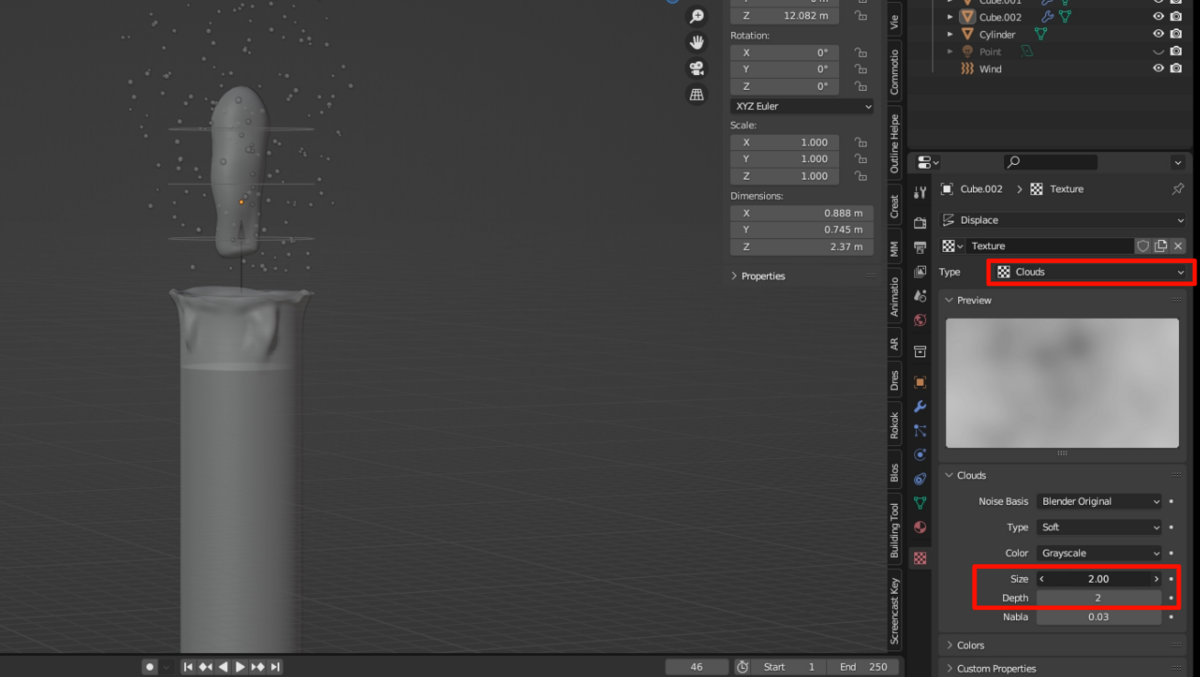The width and height of the screenshot is (1200, 677).
Task: Switch perspective/orthographic with grid gizmo
Action: [697, 94]
